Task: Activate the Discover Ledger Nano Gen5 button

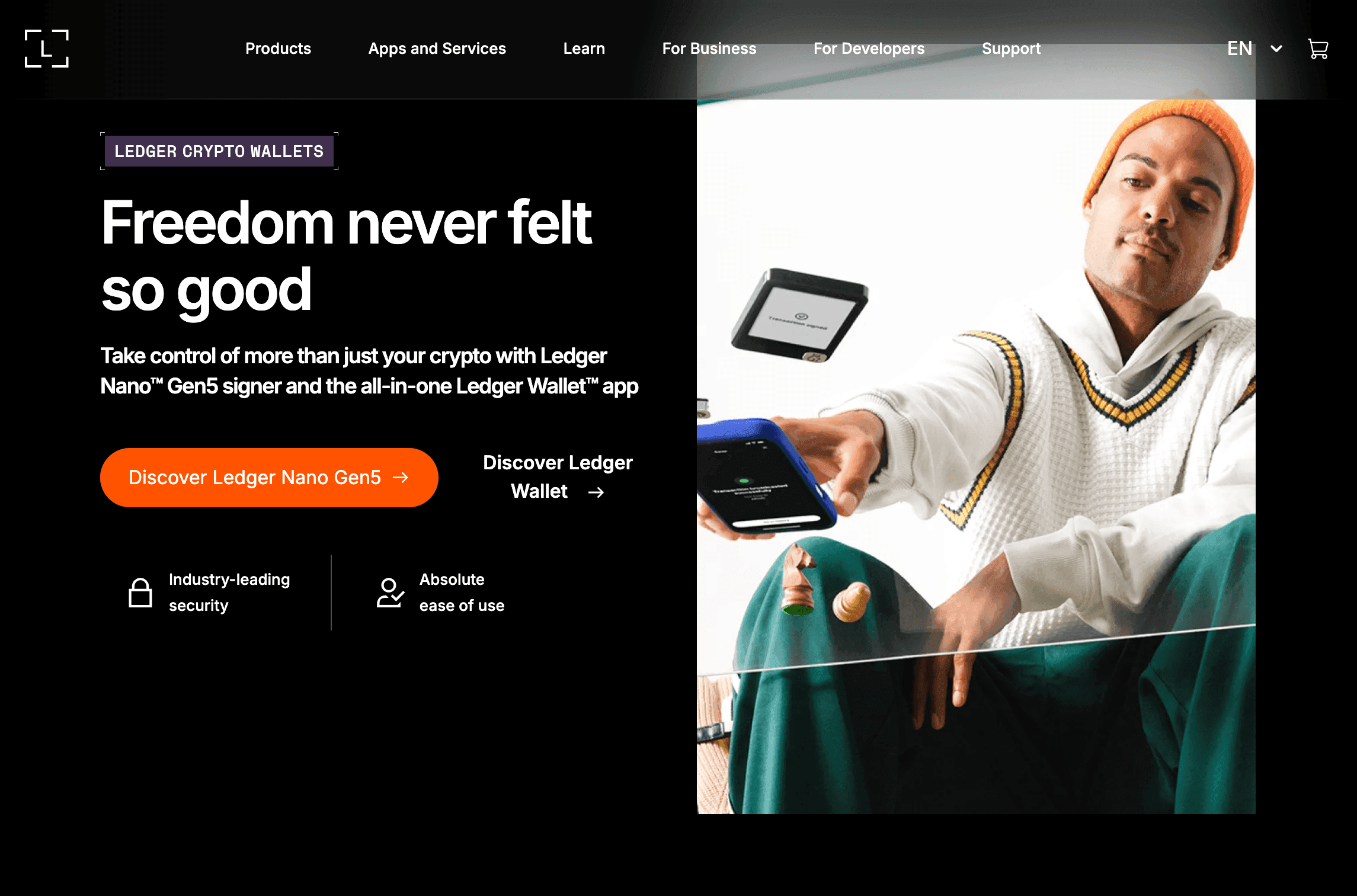Action: click(x=269, y=478)
